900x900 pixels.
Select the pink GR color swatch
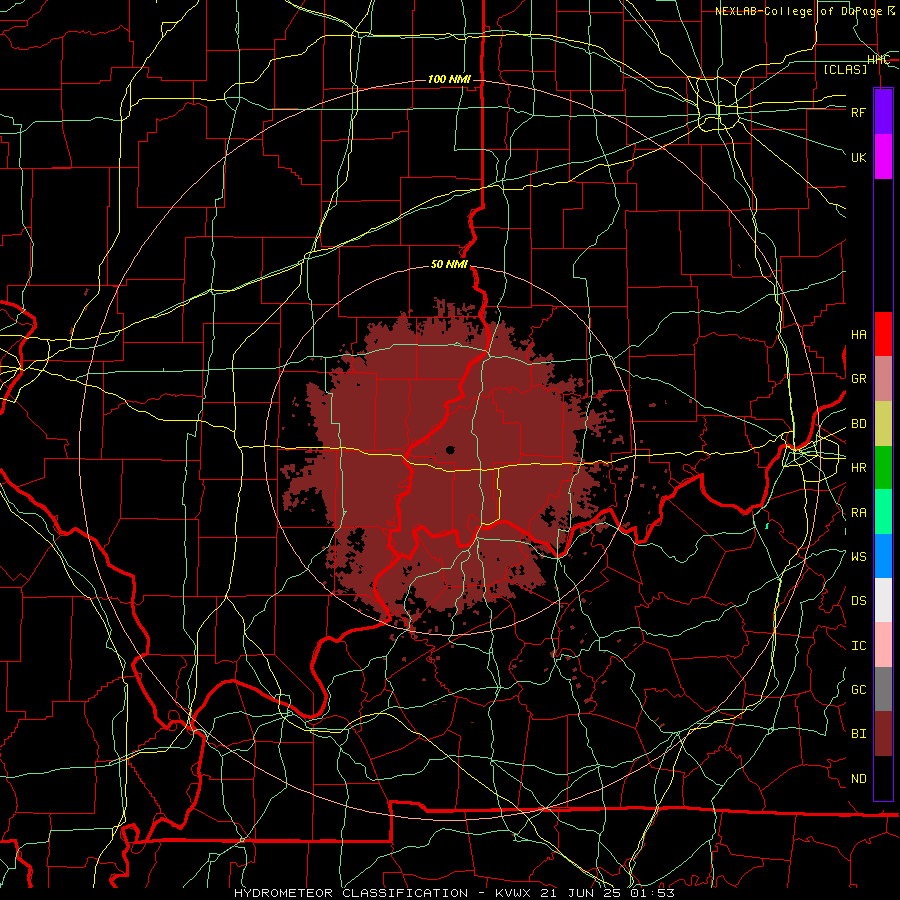(883, 379)
